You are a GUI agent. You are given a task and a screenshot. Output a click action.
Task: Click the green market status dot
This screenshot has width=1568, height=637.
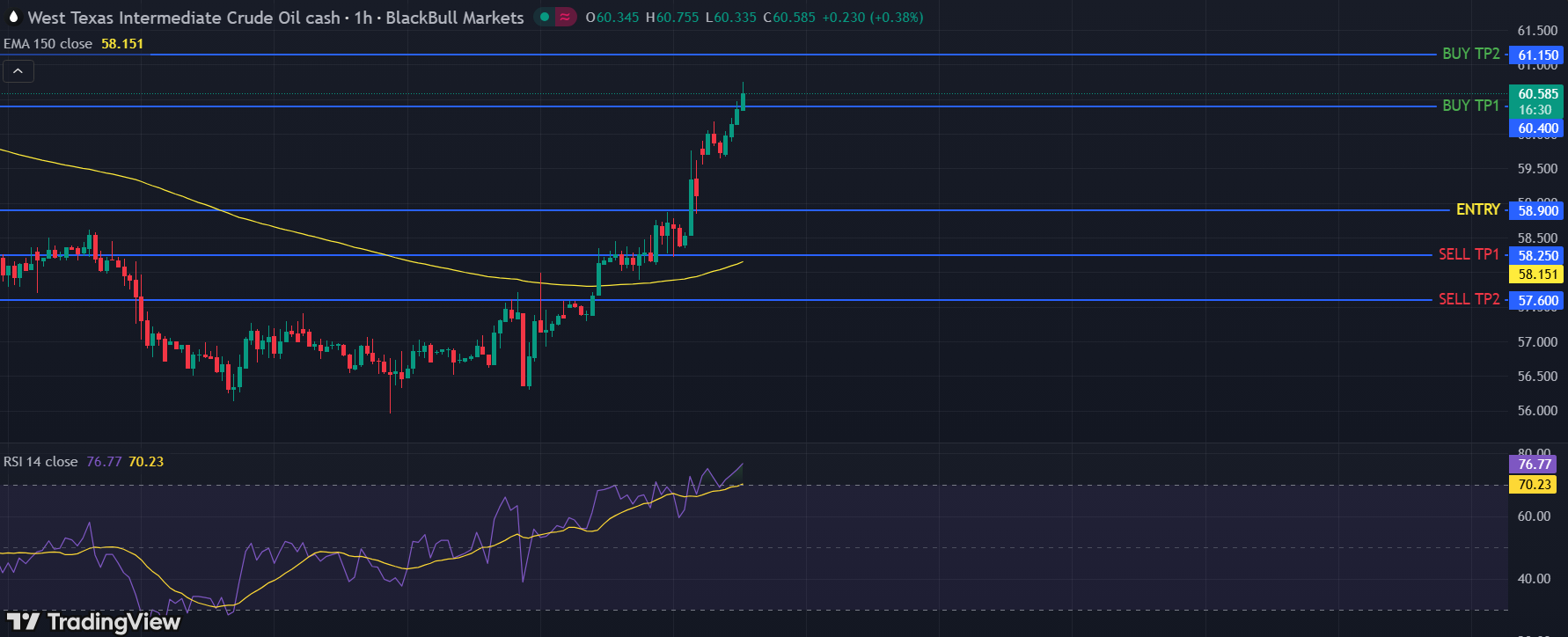[x=546, y=17]
